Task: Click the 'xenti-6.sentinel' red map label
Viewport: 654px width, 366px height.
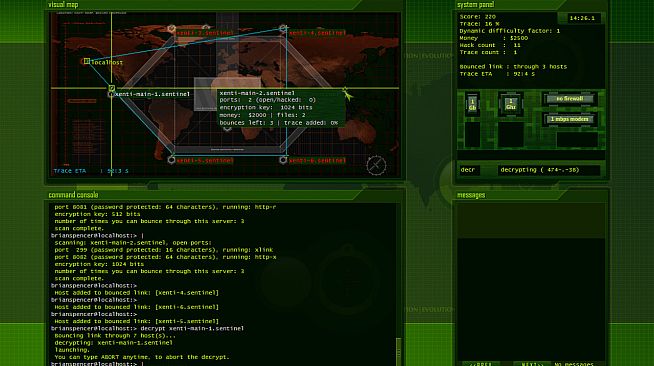Action: pyautogui.click(x=317, y=160)
